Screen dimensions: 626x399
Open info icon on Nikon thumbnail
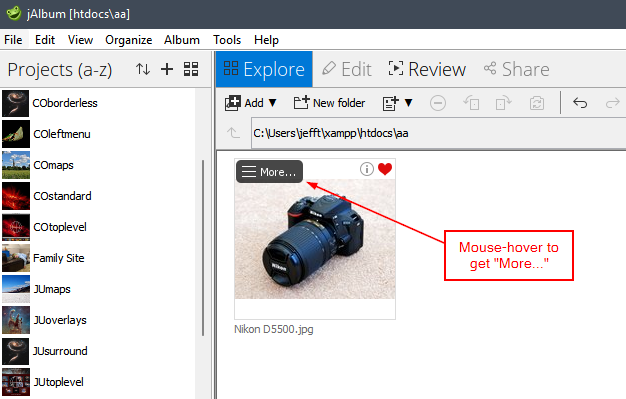click(x=366, y=169)
